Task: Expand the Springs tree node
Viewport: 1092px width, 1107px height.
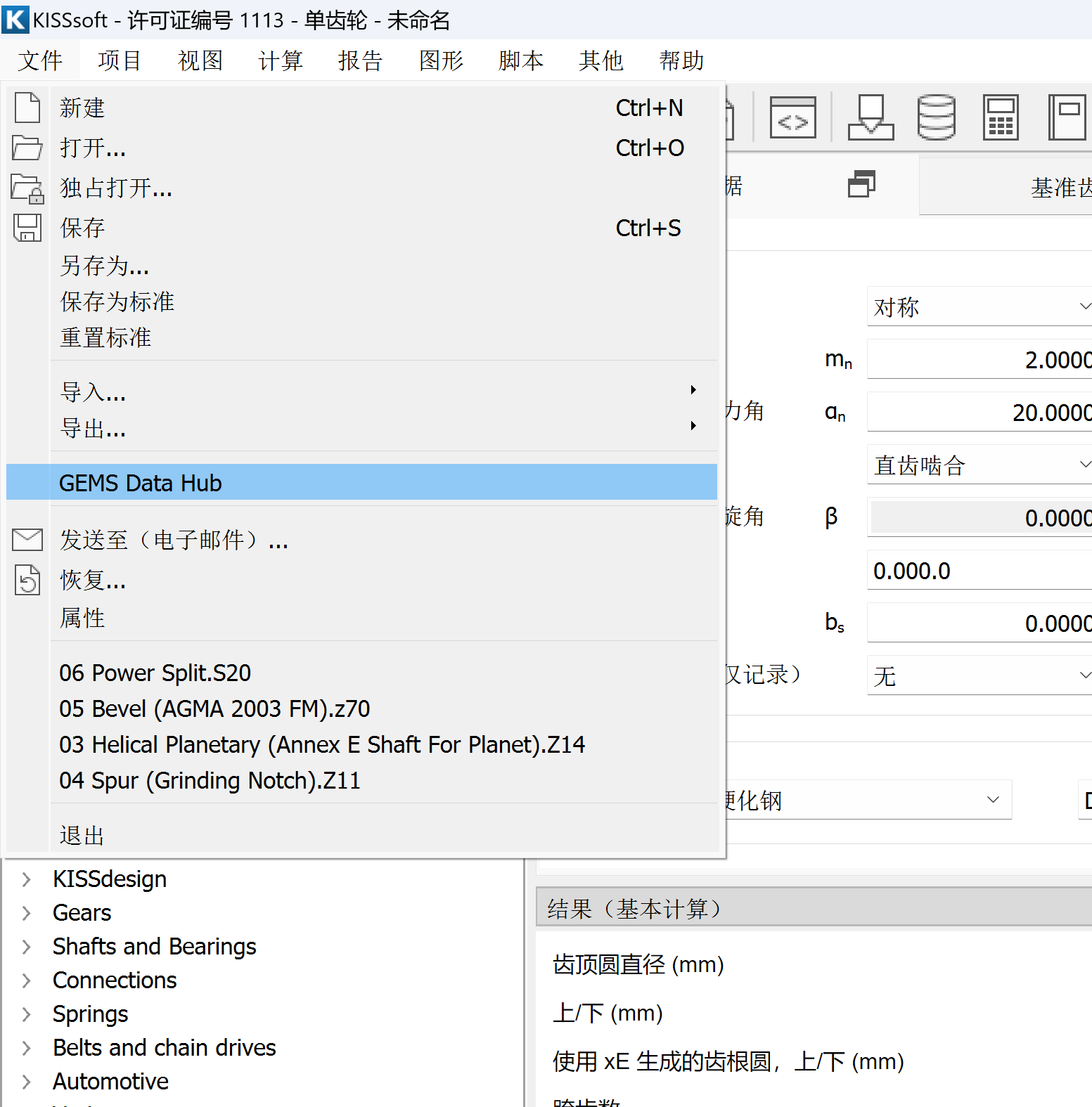Action: (26, 1014)
